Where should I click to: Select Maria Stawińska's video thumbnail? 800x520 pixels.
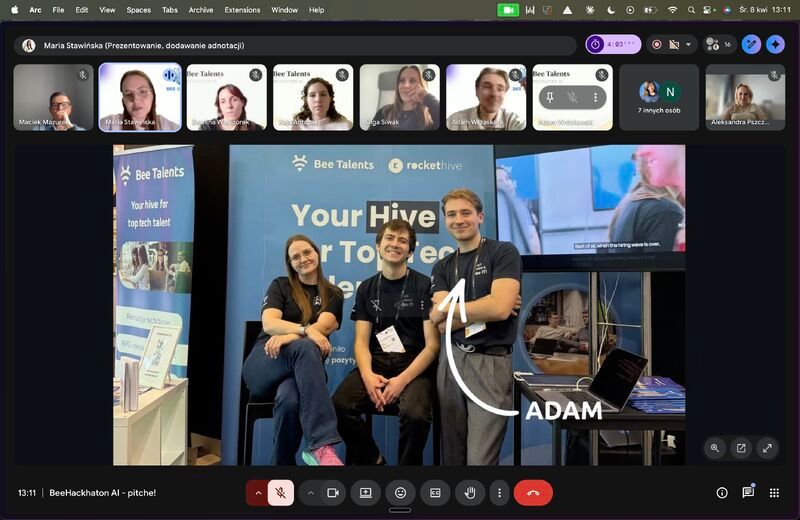(x=140, y=97)
